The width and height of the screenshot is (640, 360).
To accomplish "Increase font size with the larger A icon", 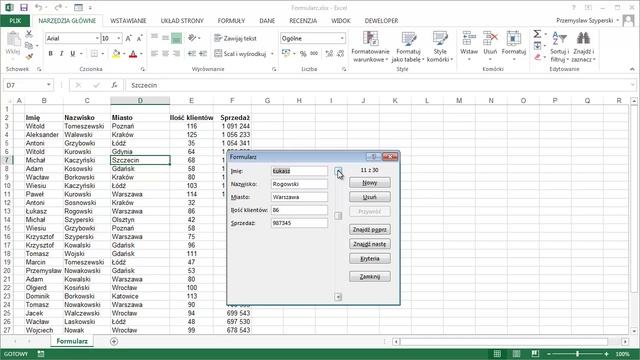I will tap(129, 38).
